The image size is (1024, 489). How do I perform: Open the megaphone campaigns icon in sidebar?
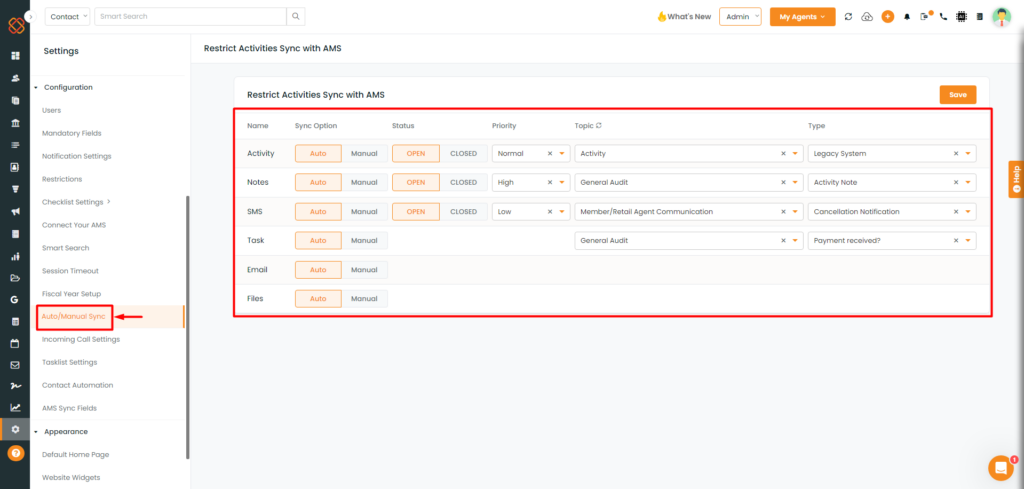(x=15, y=212)
